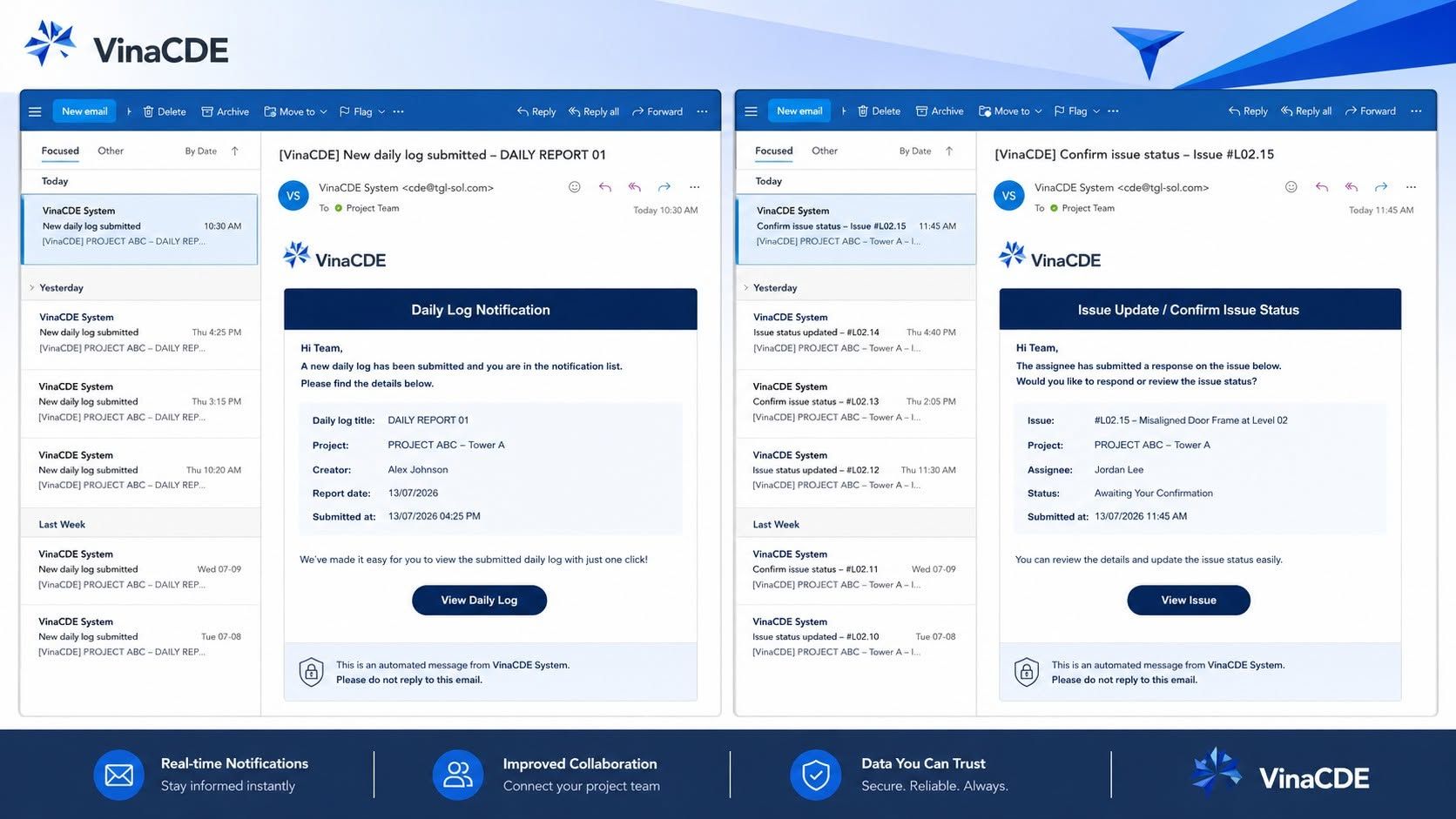This screenshot has height=819, width=1456.
Task: Click Archive in right window toolbar
Action: click(x=940, y=111)
